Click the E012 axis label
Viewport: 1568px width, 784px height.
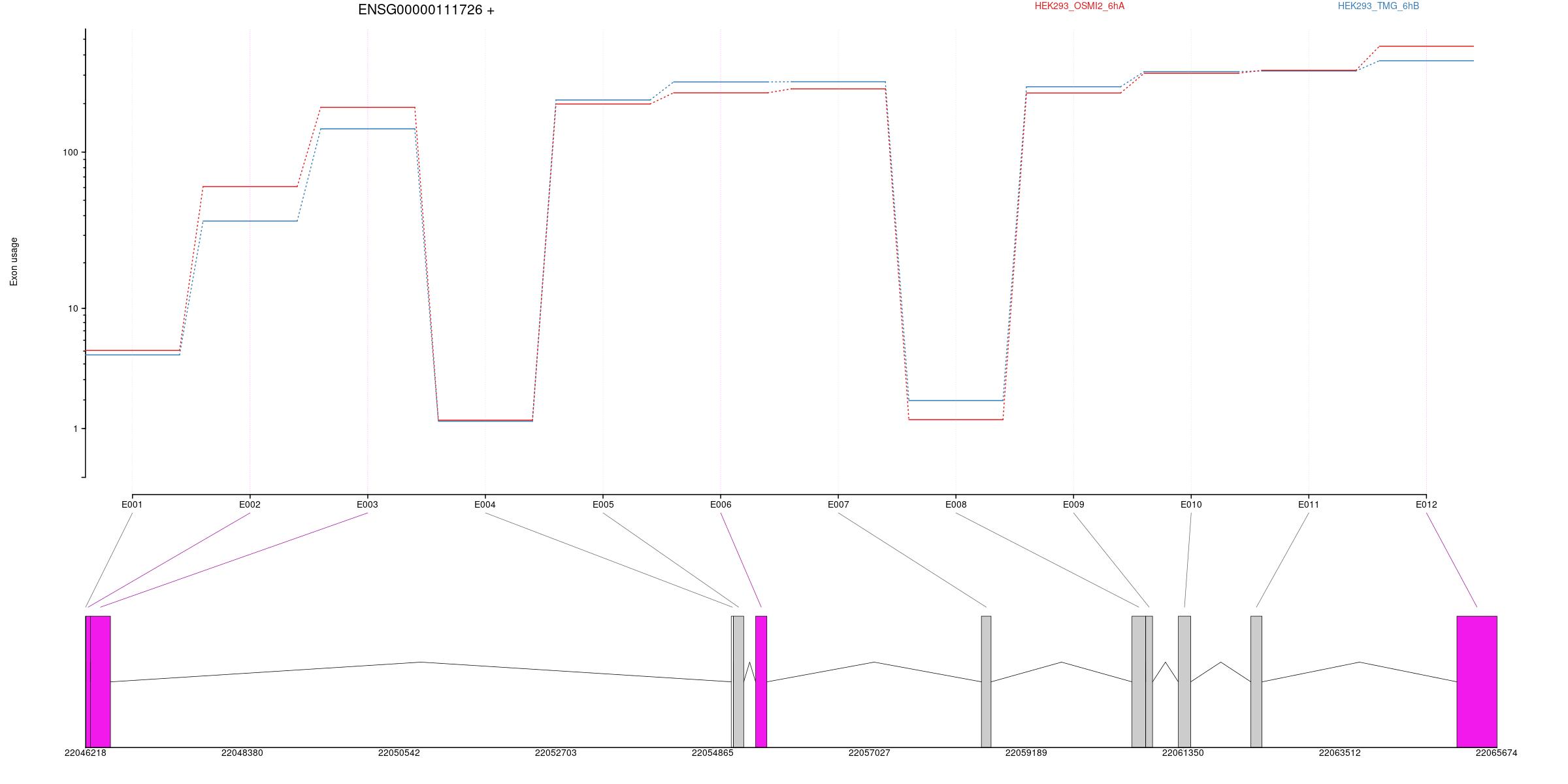point(1426,504)
